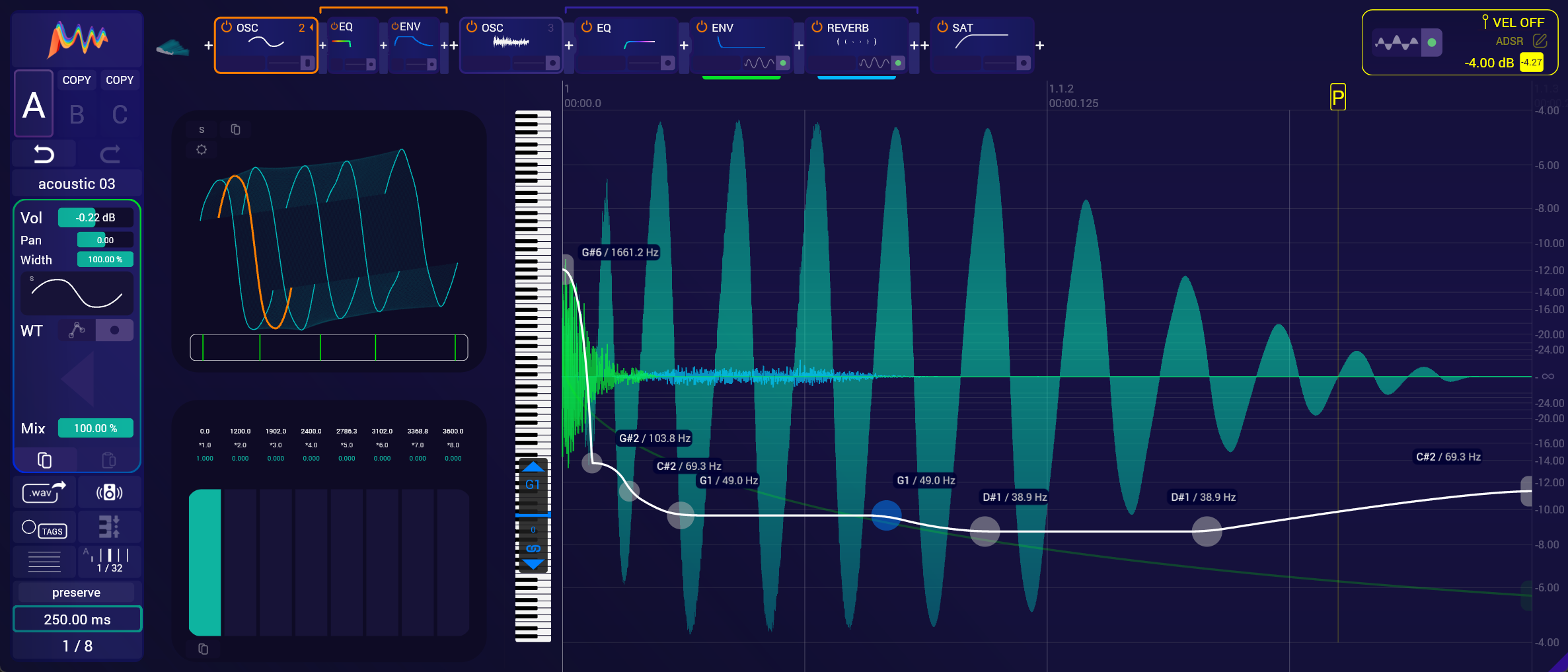Click the copy icon below Mix
Screen dimensions: 1568x672
(44, 460)
